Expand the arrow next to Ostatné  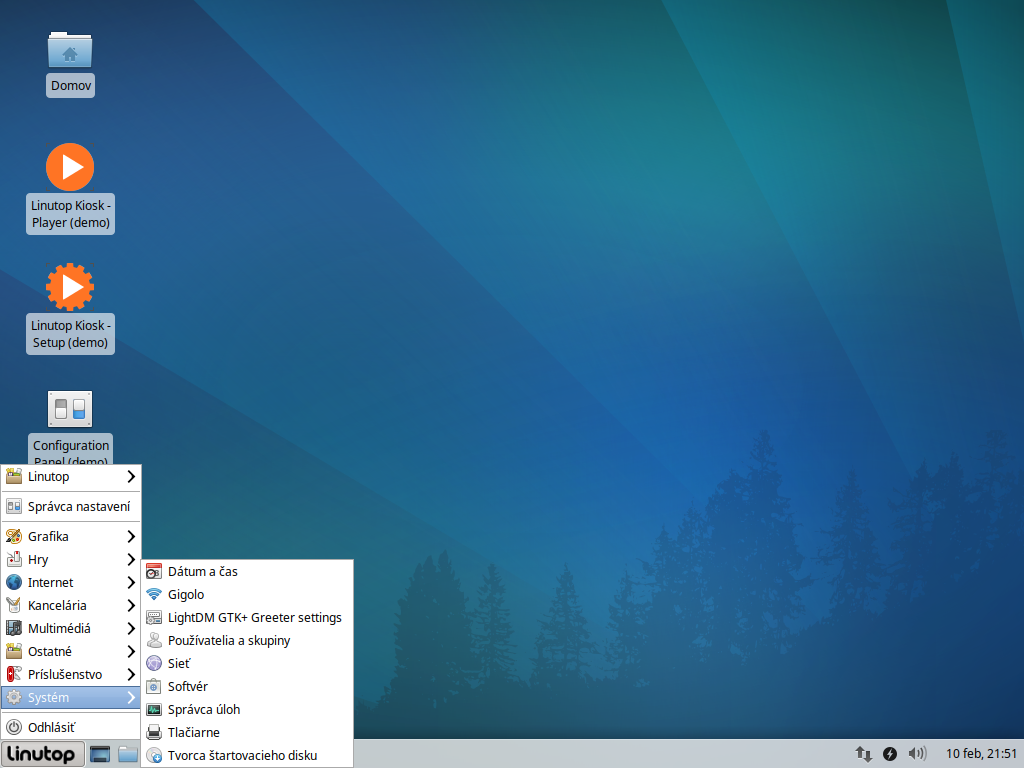pos(131,652)
